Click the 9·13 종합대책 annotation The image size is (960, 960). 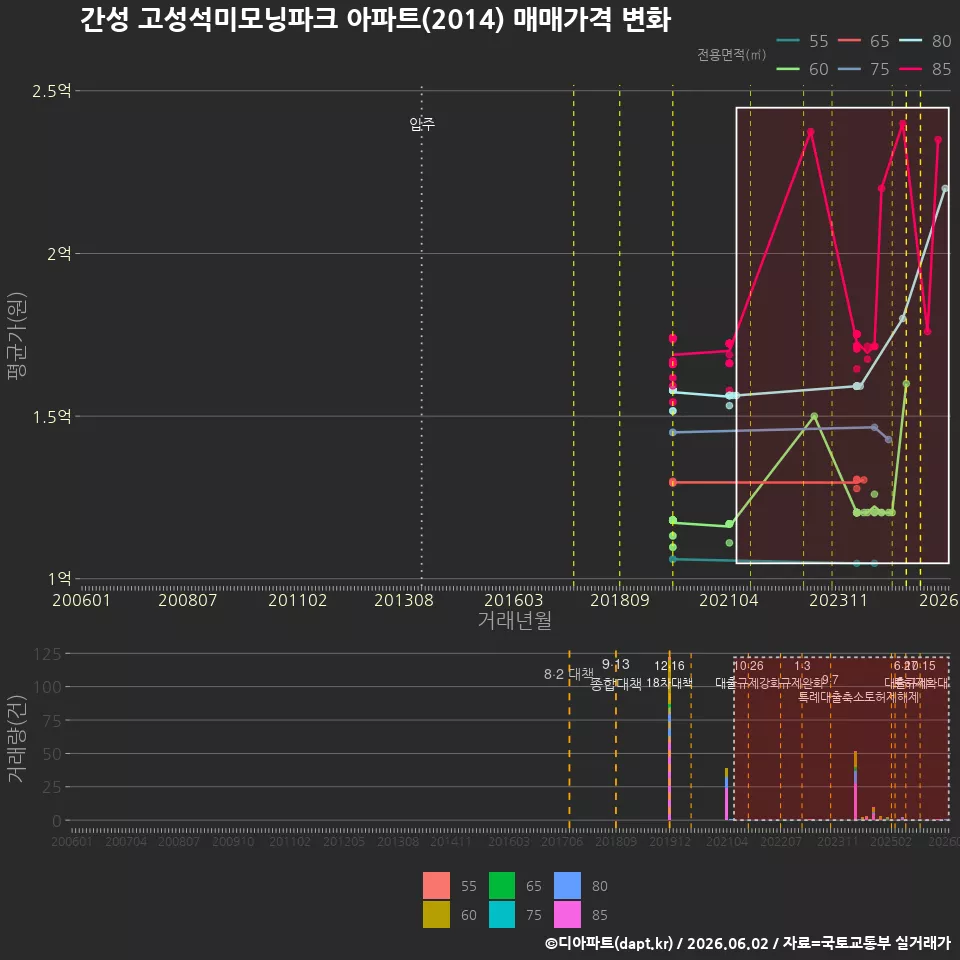[615, 674]
